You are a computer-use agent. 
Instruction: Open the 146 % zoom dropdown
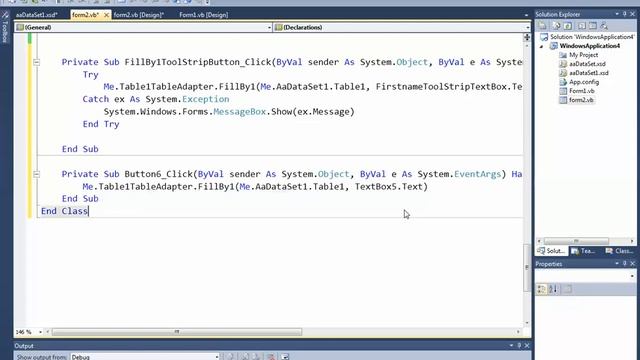(40, 332)
